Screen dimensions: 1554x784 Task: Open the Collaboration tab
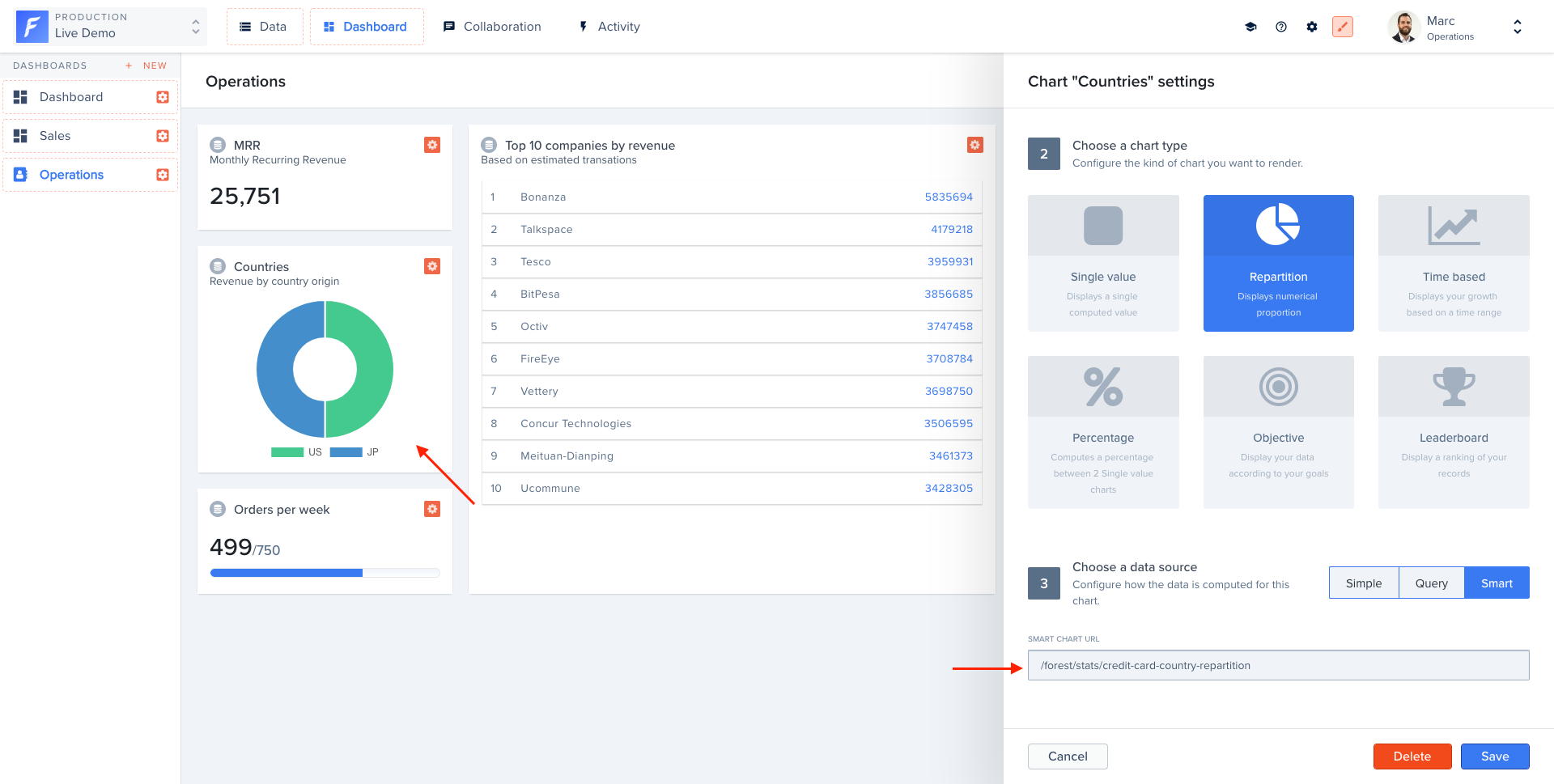click(x=492, y=27)
